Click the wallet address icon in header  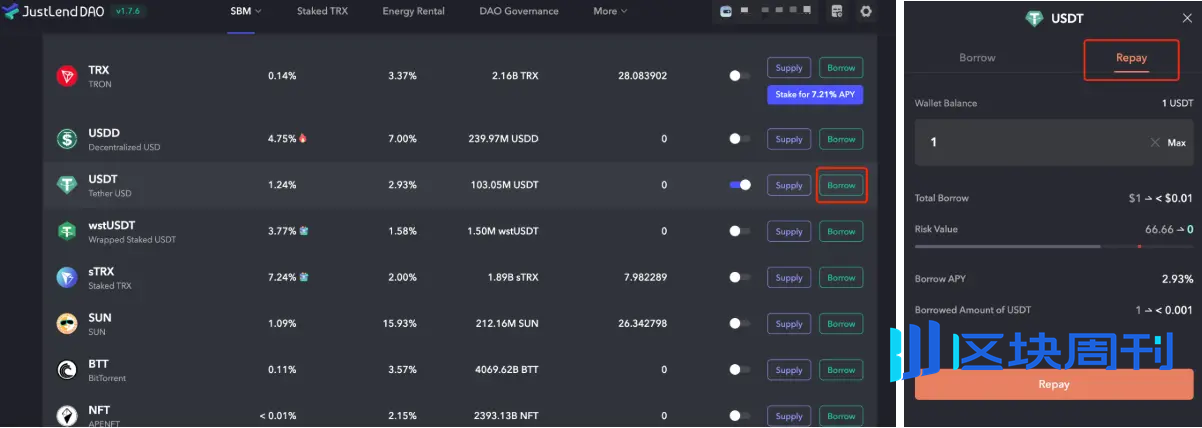pyautogui.click(x=726, y=12)
